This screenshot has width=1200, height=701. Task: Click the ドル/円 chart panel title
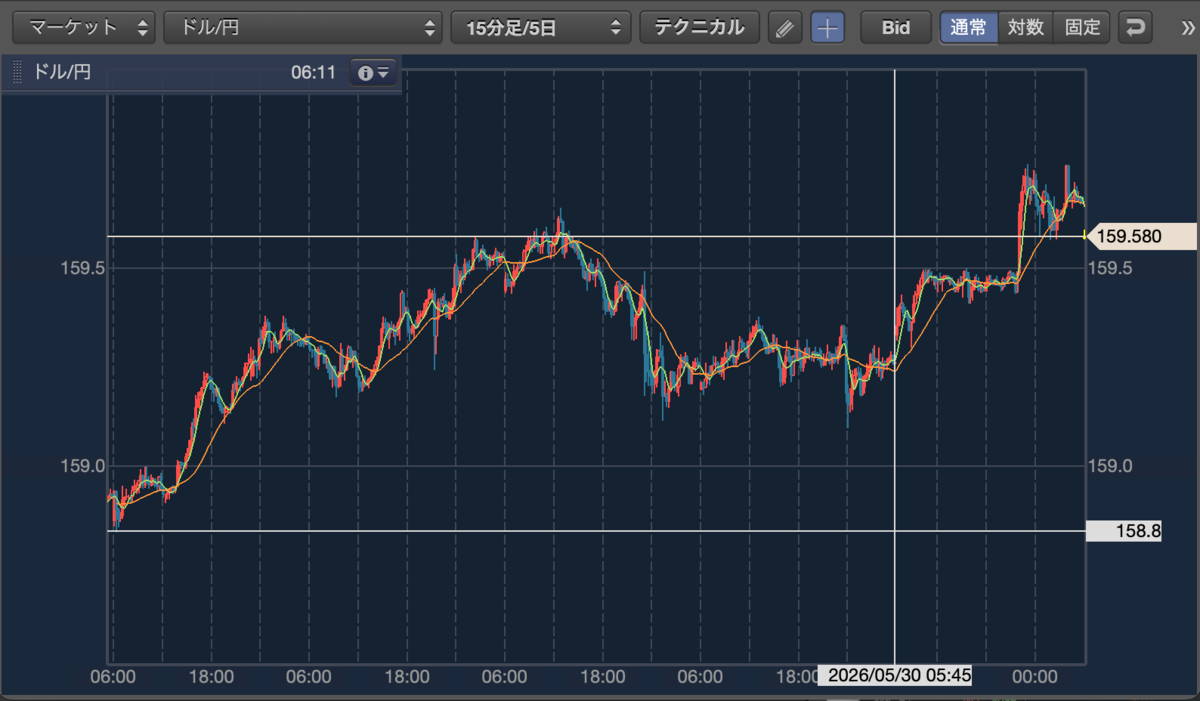point(62,73)
